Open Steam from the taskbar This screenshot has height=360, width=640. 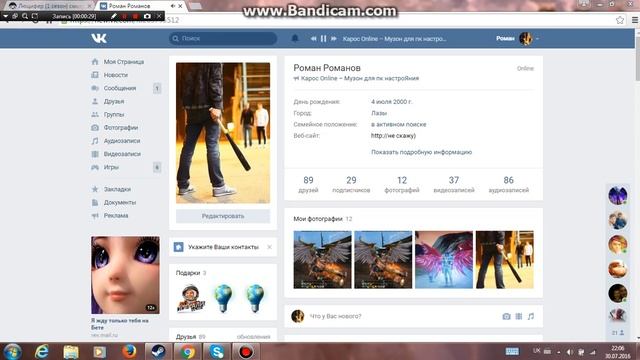click(x=158, y=351)
